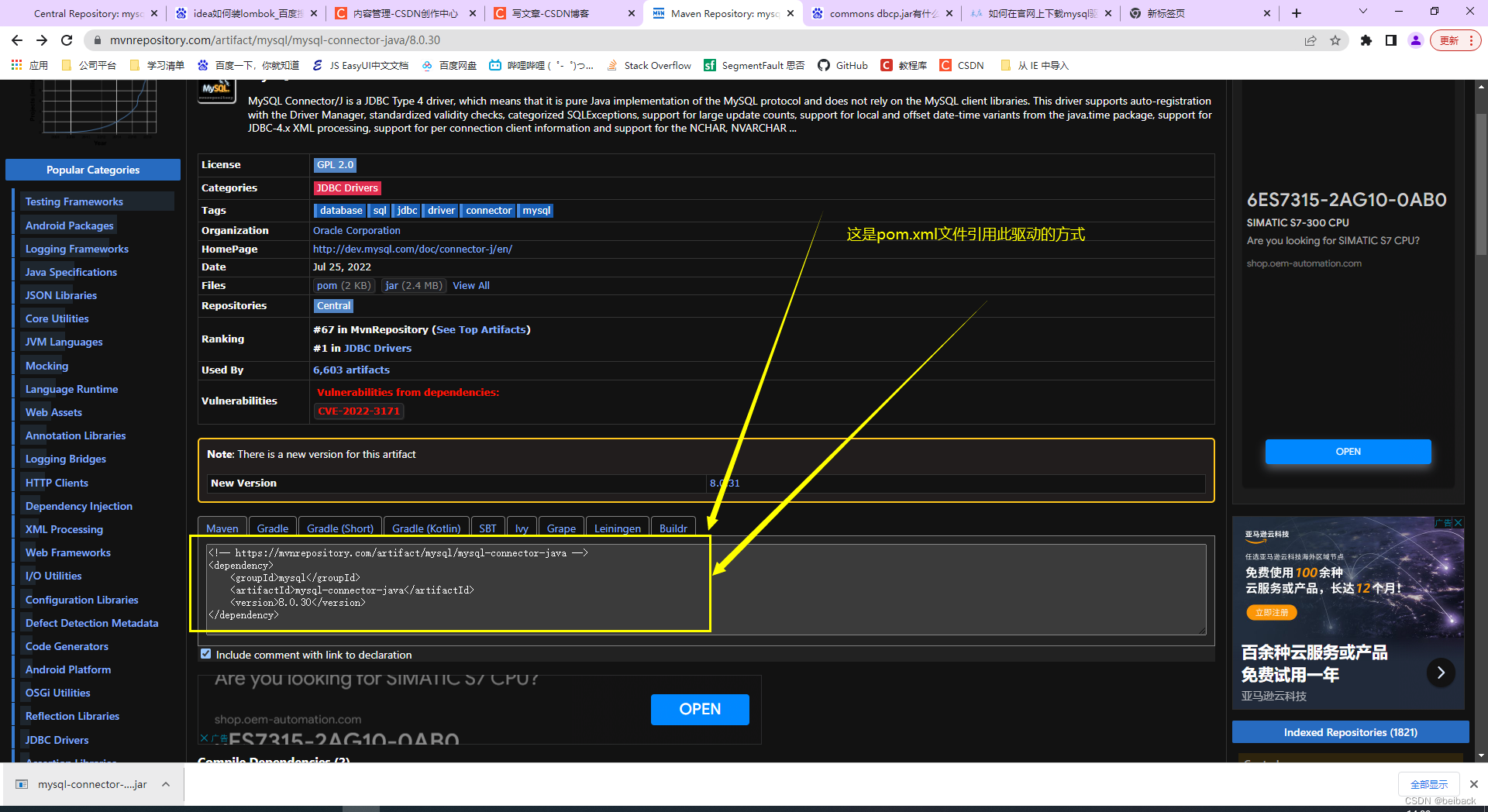Viewport: 1488px width, 812px height.
Task: Reload the current page
Action: (x=67, y=40)
